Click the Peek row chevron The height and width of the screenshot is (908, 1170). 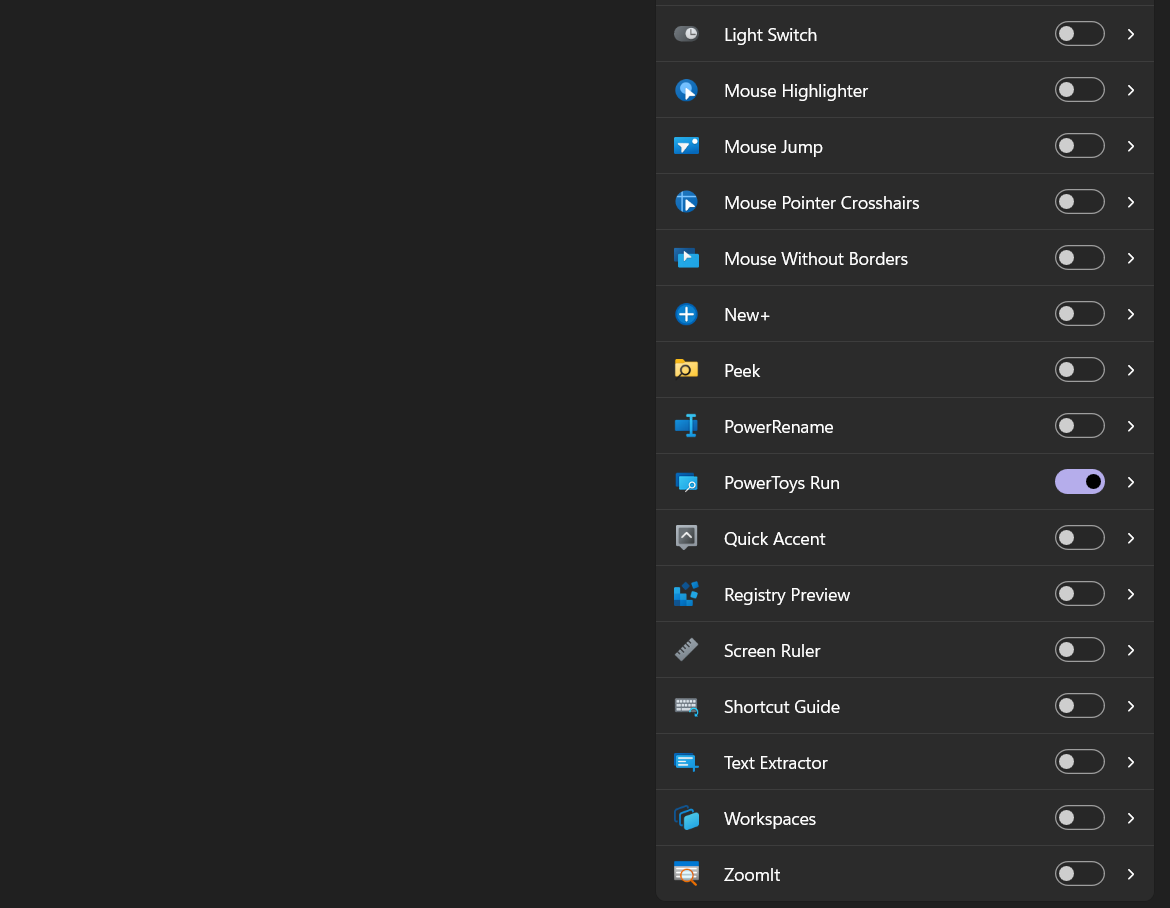(x=1130, y=370)
